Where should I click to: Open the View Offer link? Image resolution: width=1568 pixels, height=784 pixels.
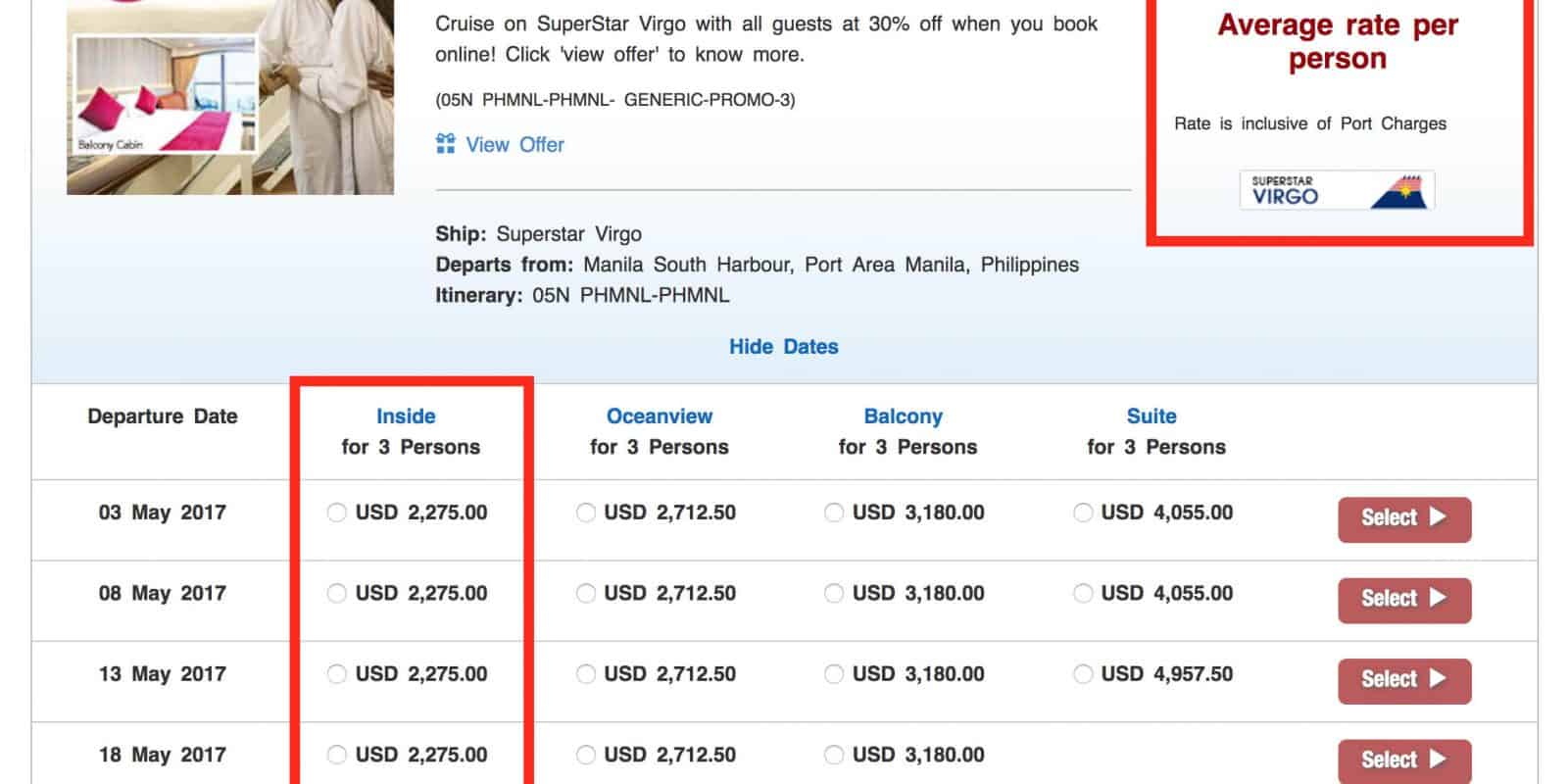514,145
